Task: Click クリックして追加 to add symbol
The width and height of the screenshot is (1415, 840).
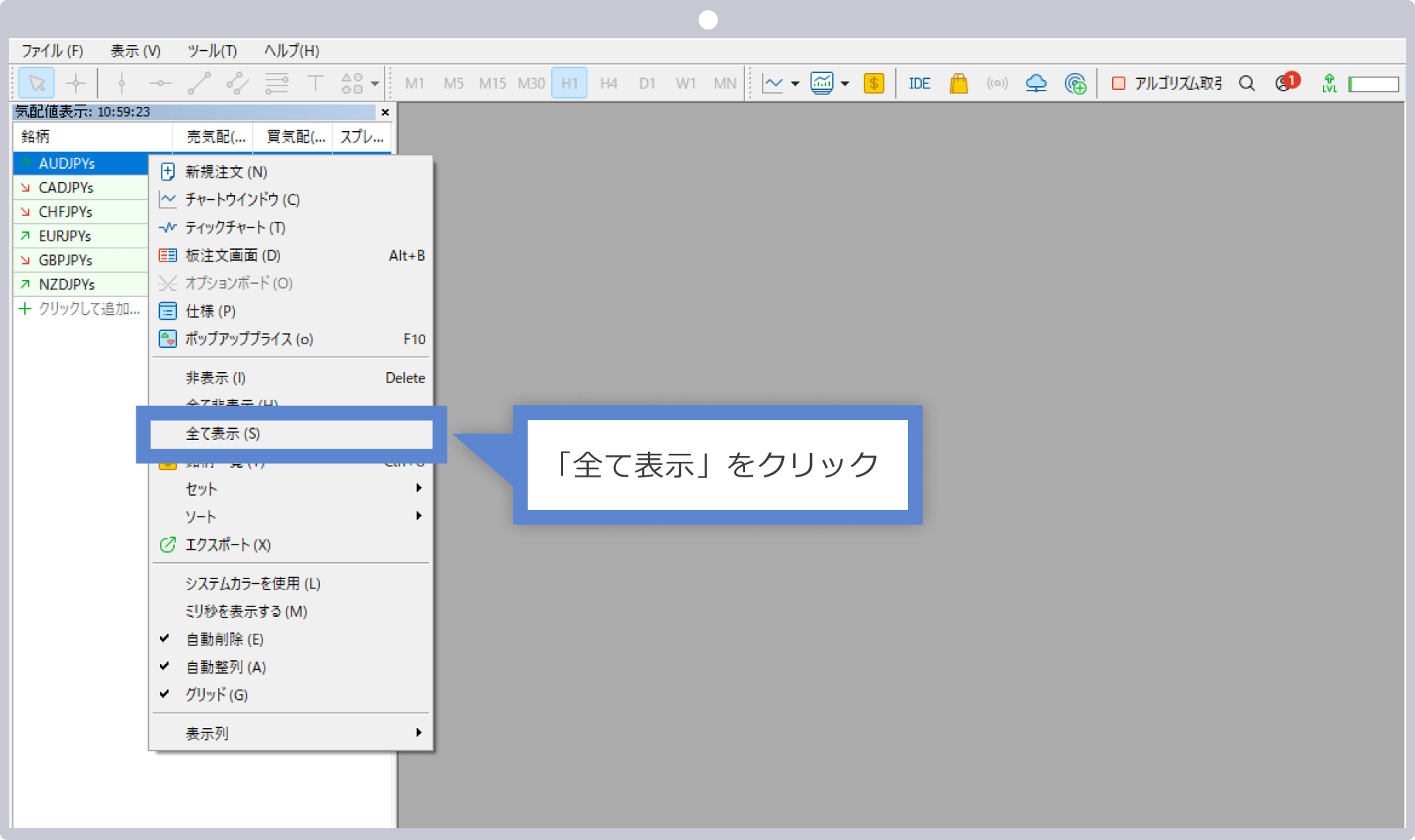Action: click(x=81, y=309)
